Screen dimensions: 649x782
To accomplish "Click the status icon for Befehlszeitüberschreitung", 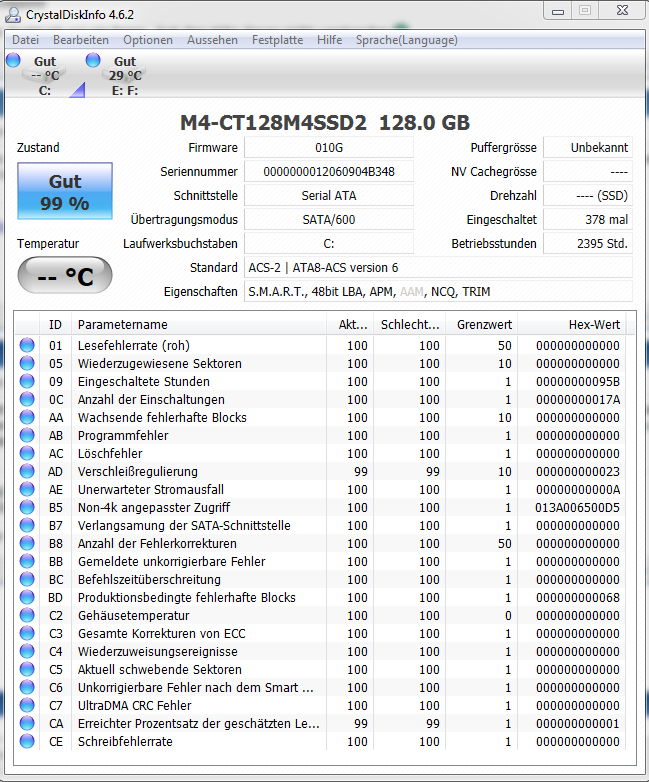I will 27,579.
